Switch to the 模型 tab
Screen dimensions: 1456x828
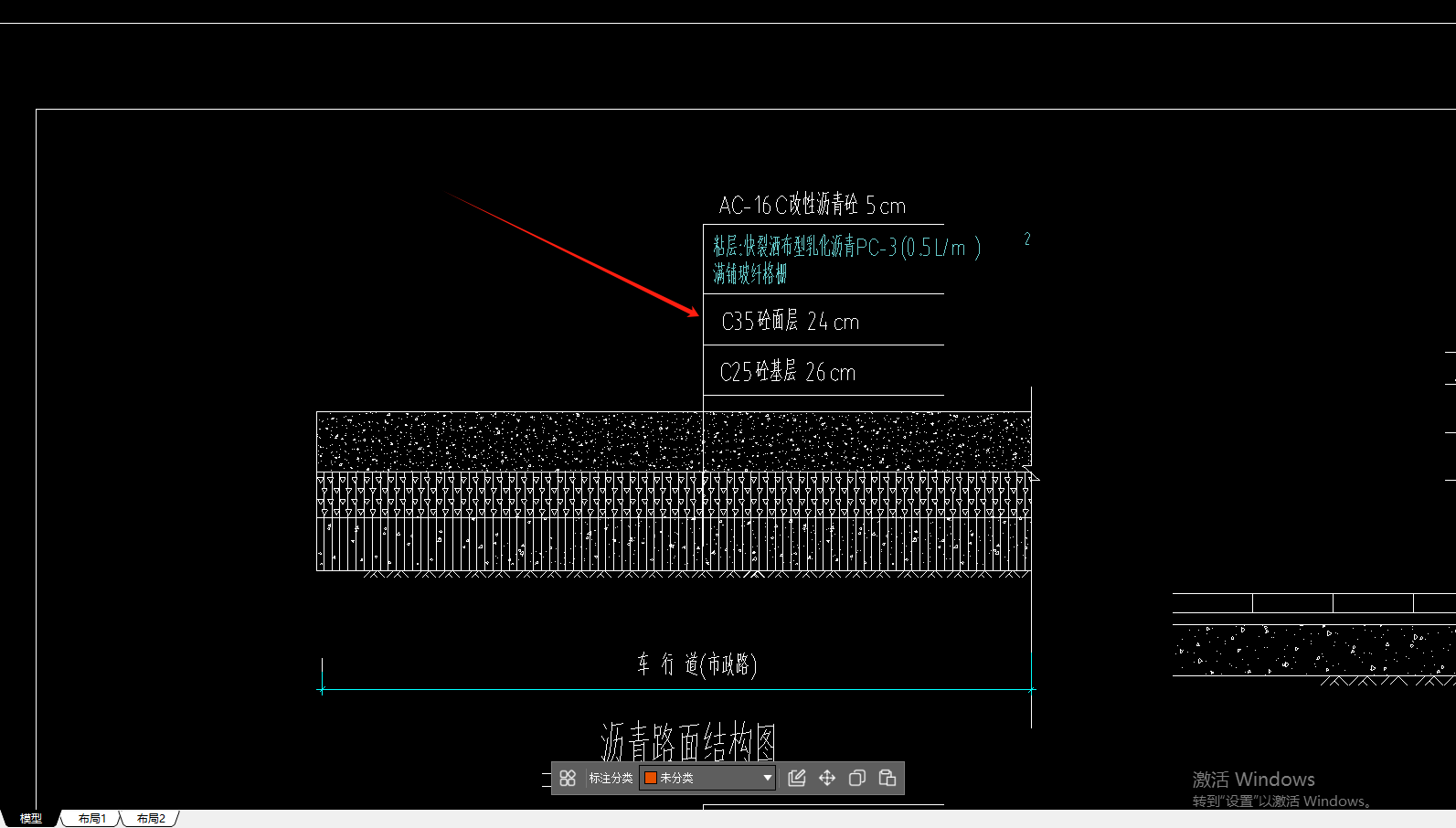30,818
